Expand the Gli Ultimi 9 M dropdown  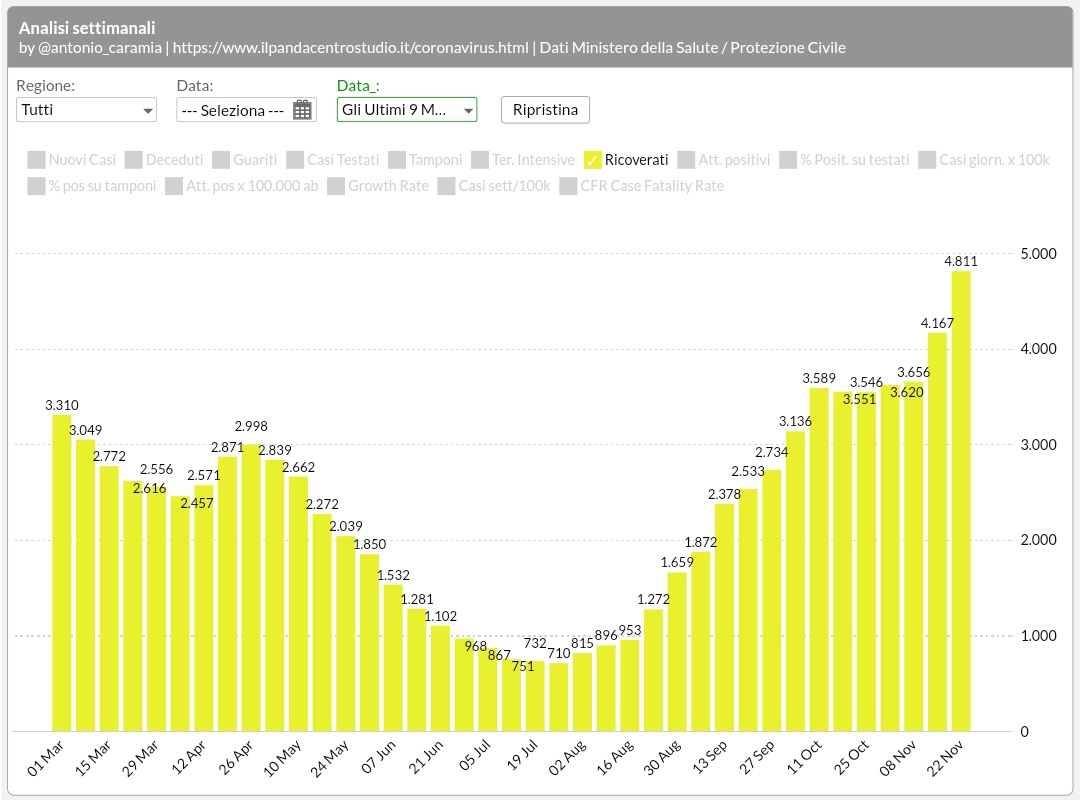tap(406, 109)
